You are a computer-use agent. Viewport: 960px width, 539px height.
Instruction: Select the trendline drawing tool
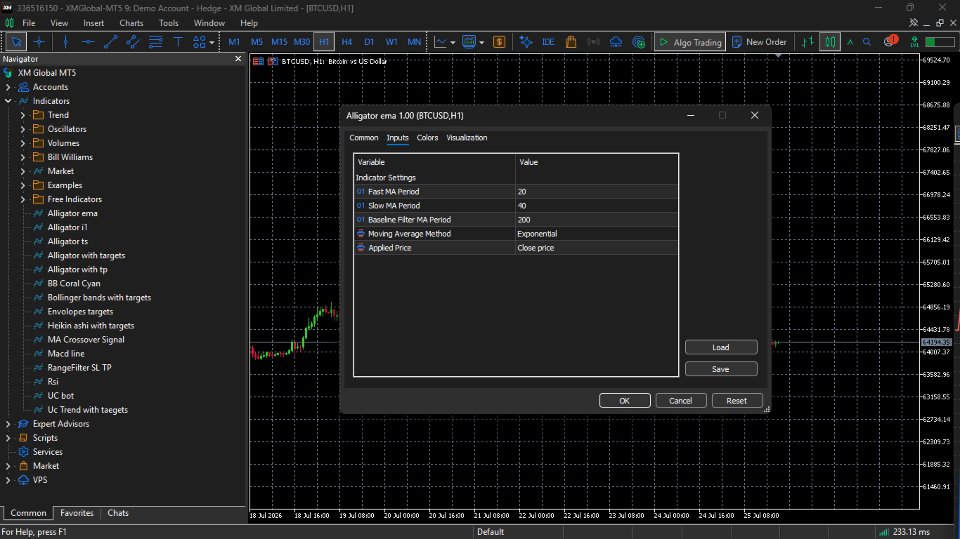coord(111,42)
